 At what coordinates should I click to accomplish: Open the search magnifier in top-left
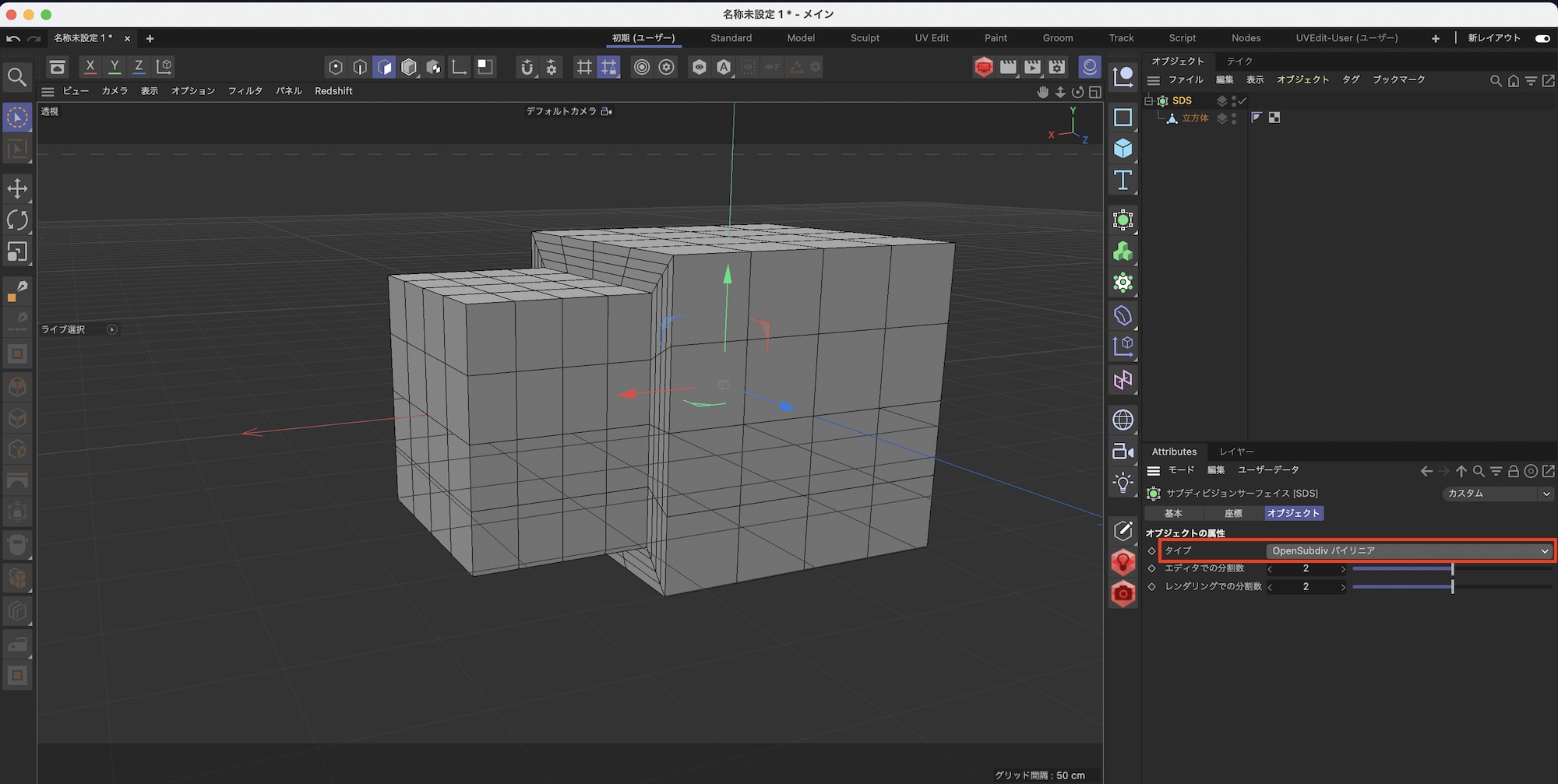tap(17, 76)
